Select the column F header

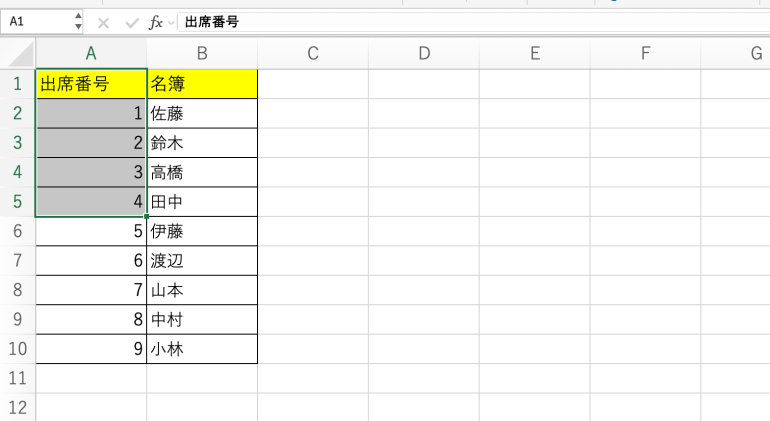coord(645,54)
